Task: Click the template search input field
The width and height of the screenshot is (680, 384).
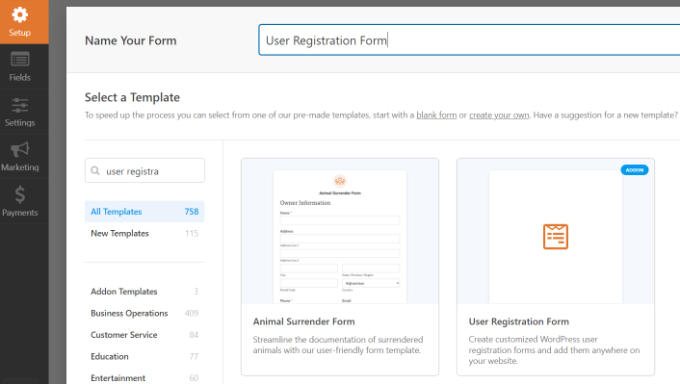Action: click(144, 171)
